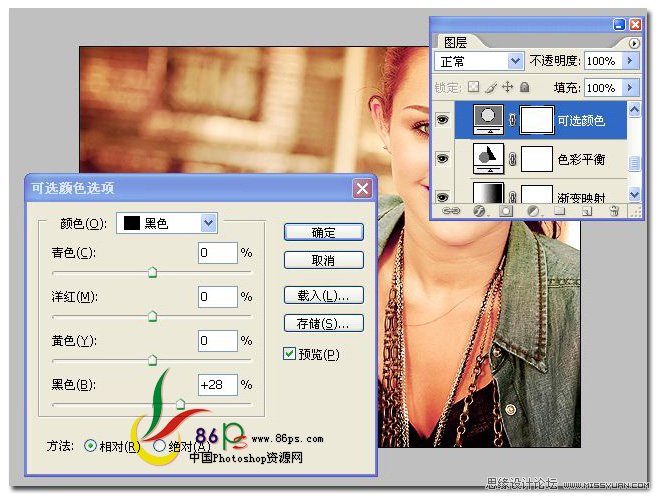This screenshot has height=500, width=660.
Task: Toggle lock position move icon
Action: tap(508, 87)
